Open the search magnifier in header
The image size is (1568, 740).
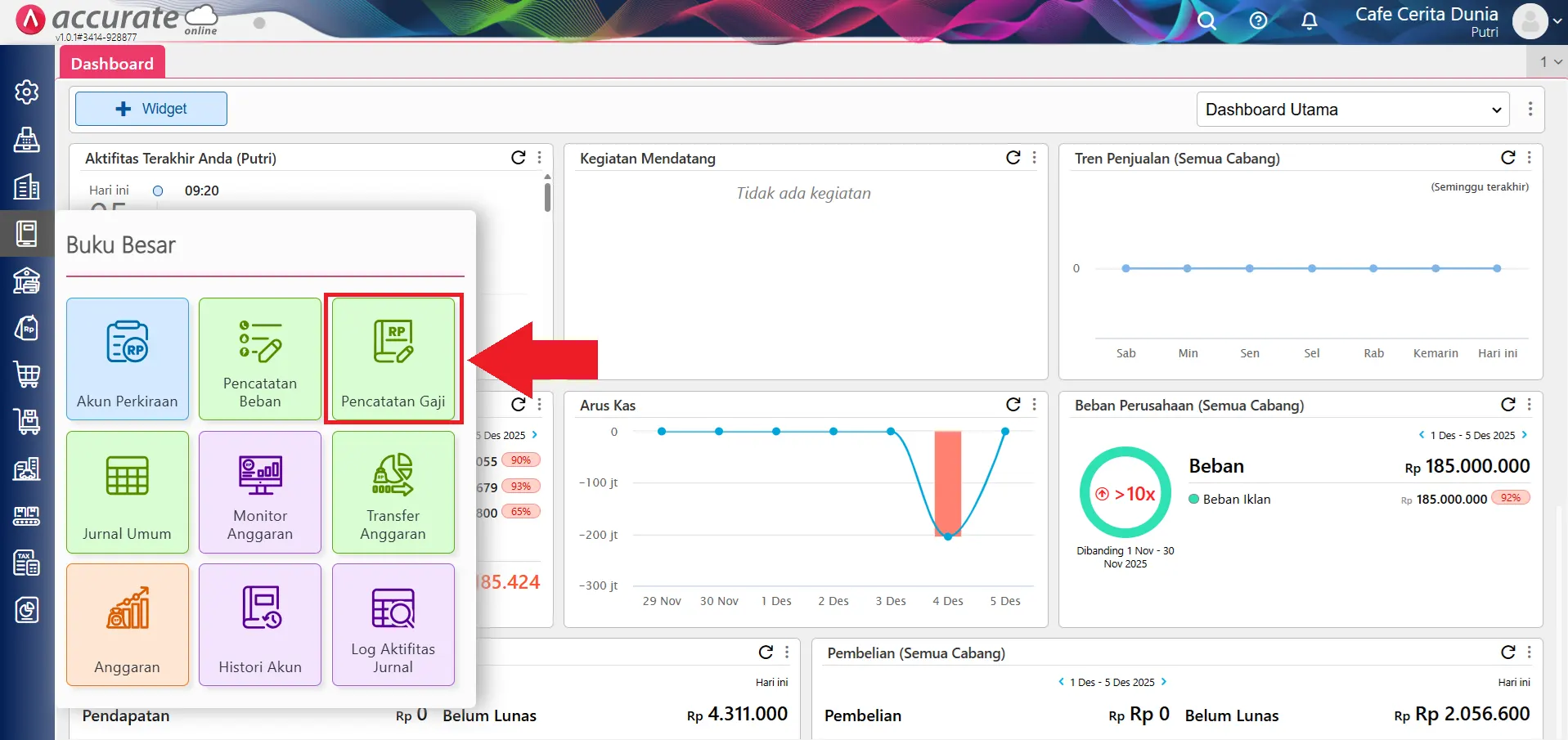(x=1206, y=20)
